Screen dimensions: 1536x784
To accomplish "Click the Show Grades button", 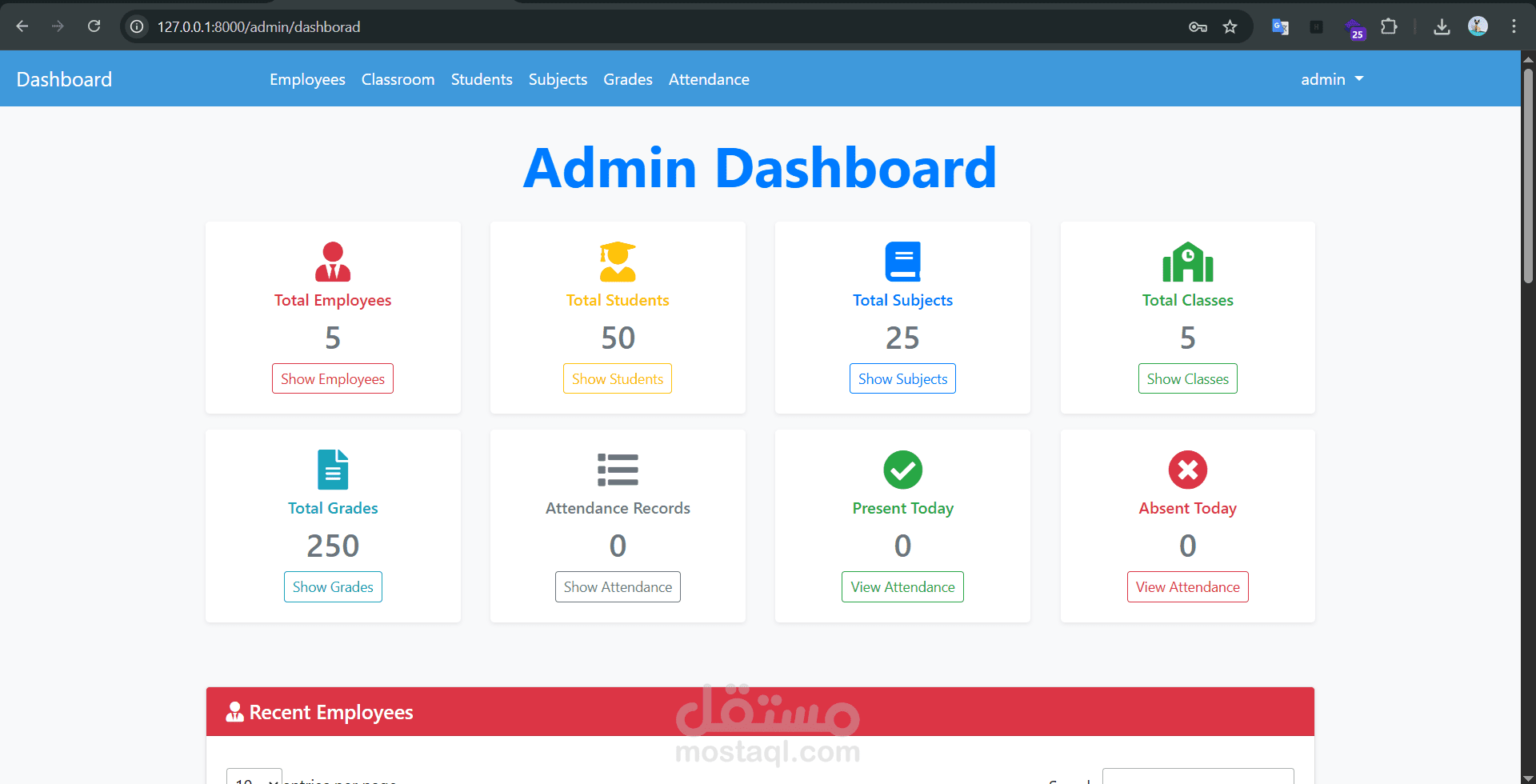I will (332, 586).
